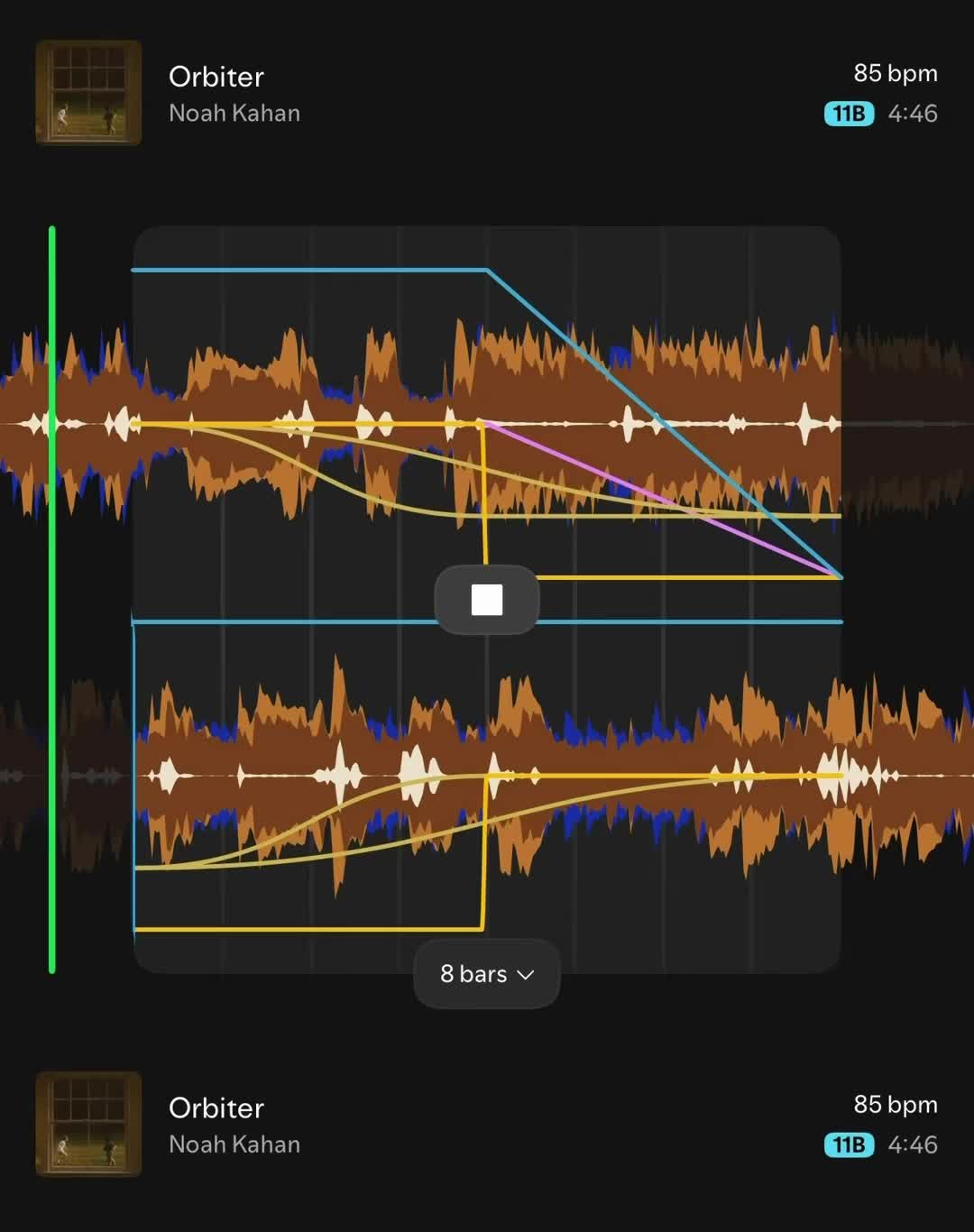The width and height of the screenshot is (974, 1232).
Task: Select the pink automation line in top deck
Action: pyautogui.click(x=663, y=501)
